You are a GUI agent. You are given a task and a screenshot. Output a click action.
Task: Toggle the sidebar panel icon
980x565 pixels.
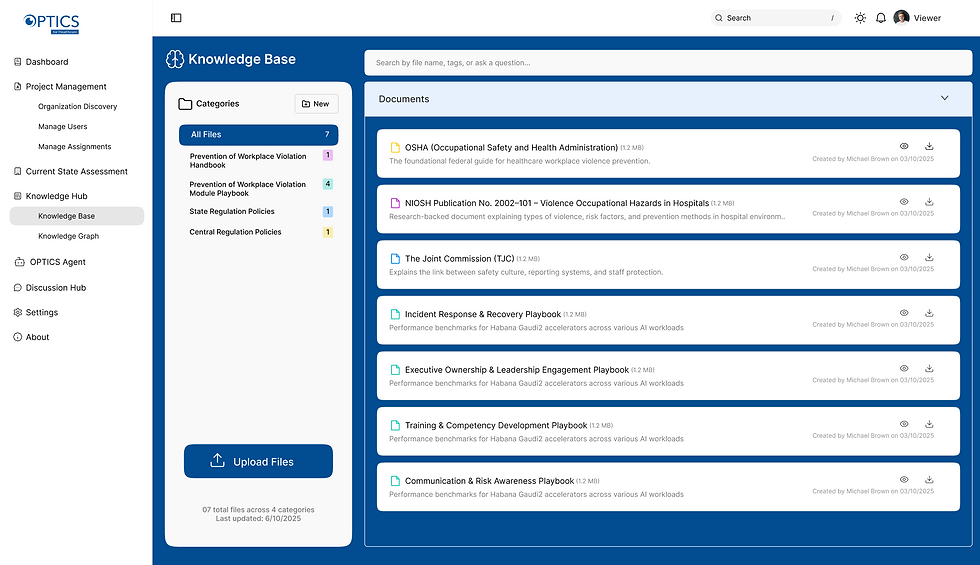tap(176, 18)
